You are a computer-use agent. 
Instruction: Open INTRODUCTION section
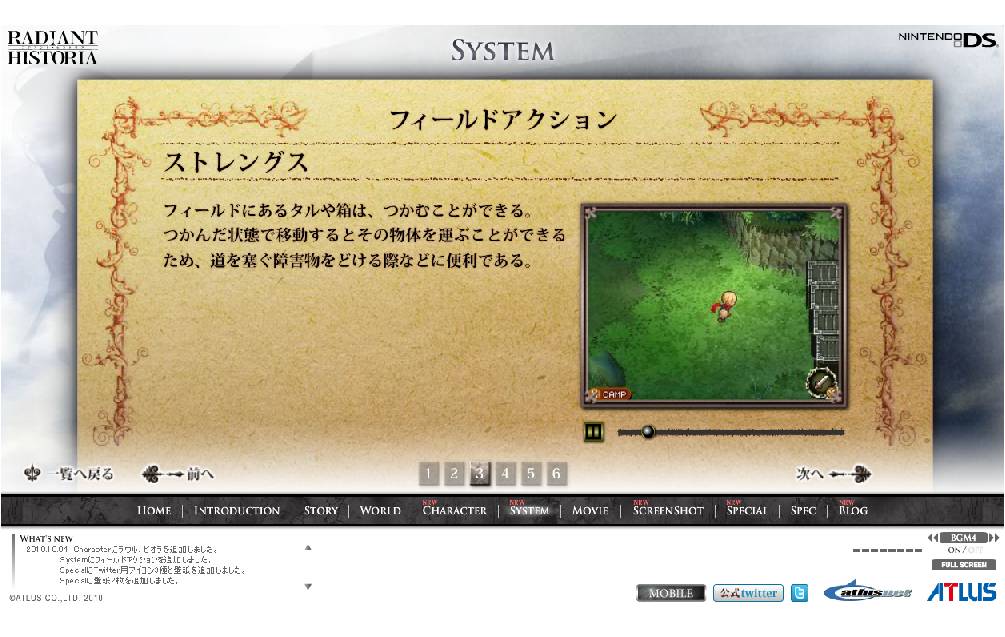pyautogui.click(x=237, y=511)
